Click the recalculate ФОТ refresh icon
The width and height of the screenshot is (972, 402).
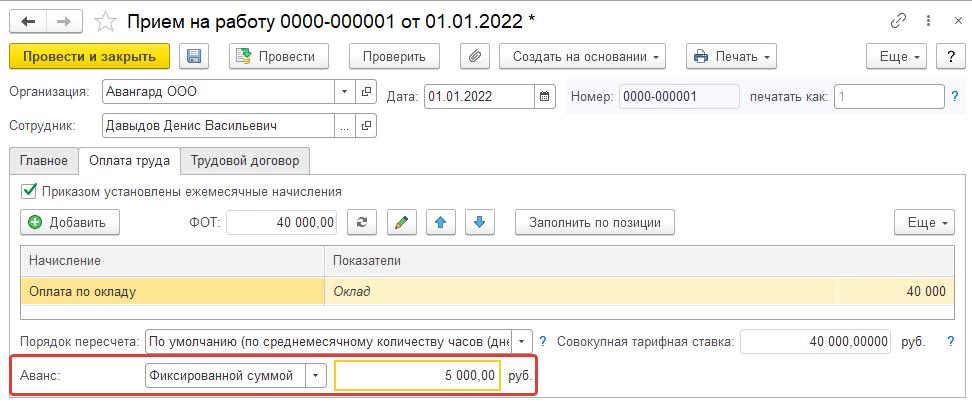coord(363,221)
